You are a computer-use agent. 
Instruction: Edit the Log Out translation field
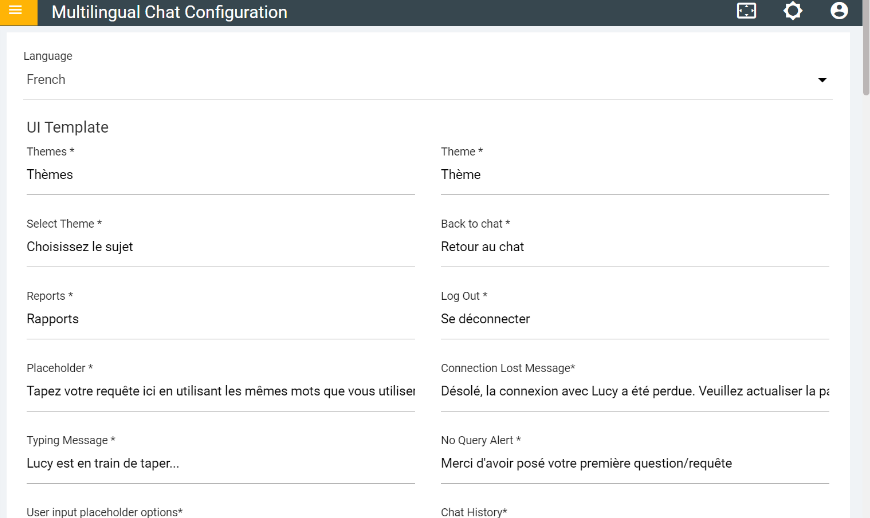pyautogui.click(x=635, y=319)
